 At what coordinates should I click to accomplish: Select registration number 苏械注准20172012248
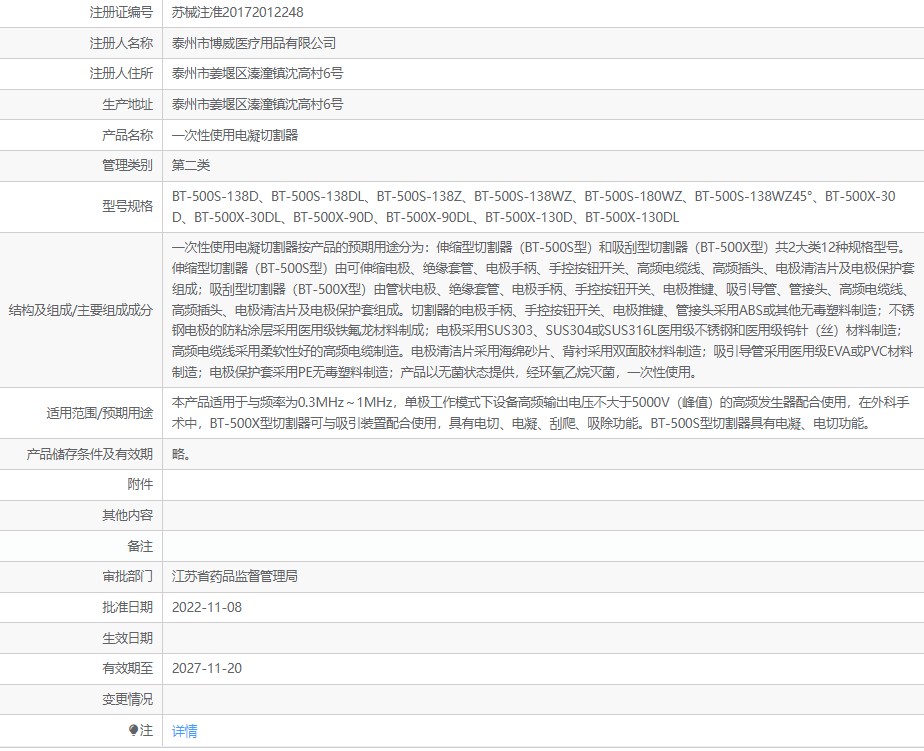click(237, 12)
